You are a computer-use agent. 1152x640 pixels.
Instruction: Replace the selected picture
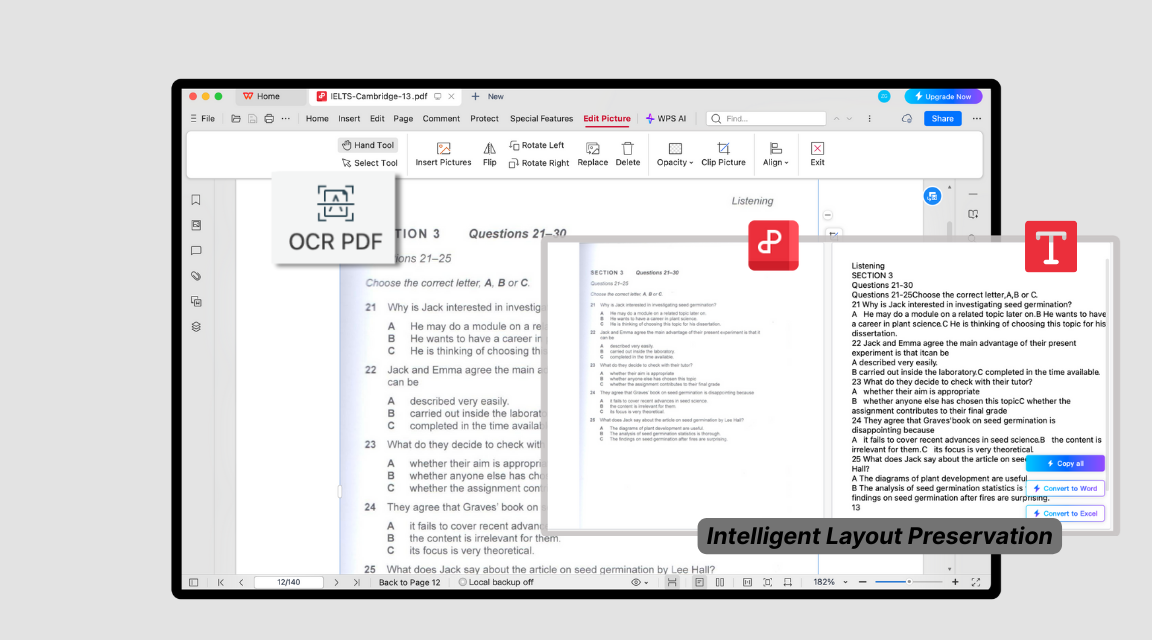(592, 154)
